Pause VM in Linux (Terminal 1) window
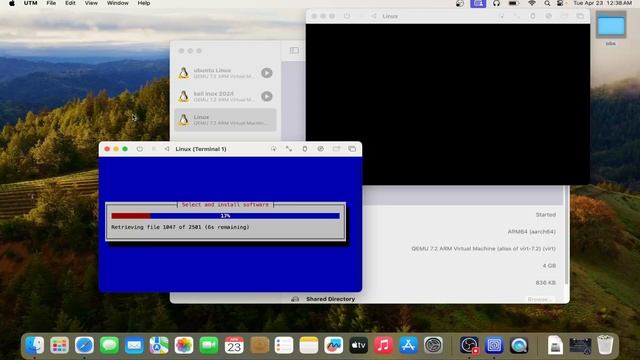The width and height of the screenshot is (640, 360). (x=153, y=149)
